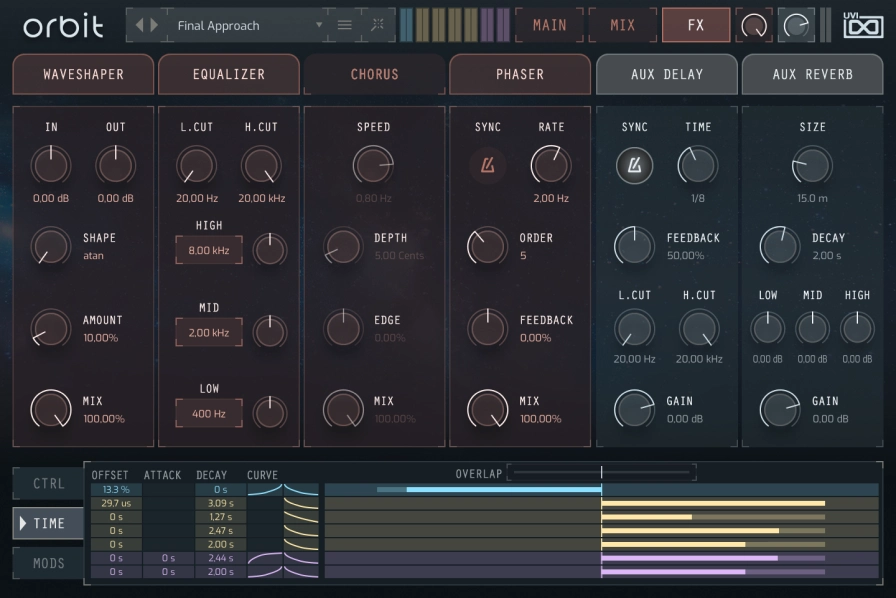Open the preset list menu icon
This screenshot has width=896, height=598.
click(345, 25)
